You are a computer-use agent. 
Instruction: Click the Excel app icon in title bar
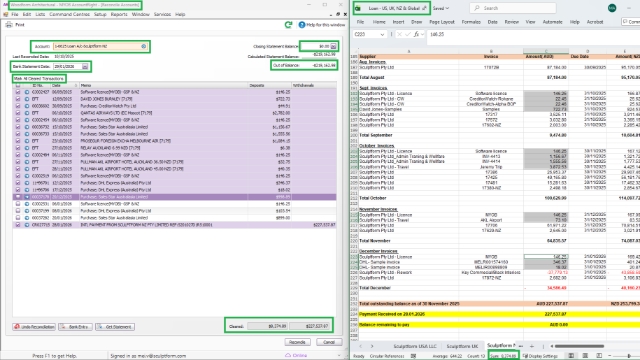pos(358,8)
